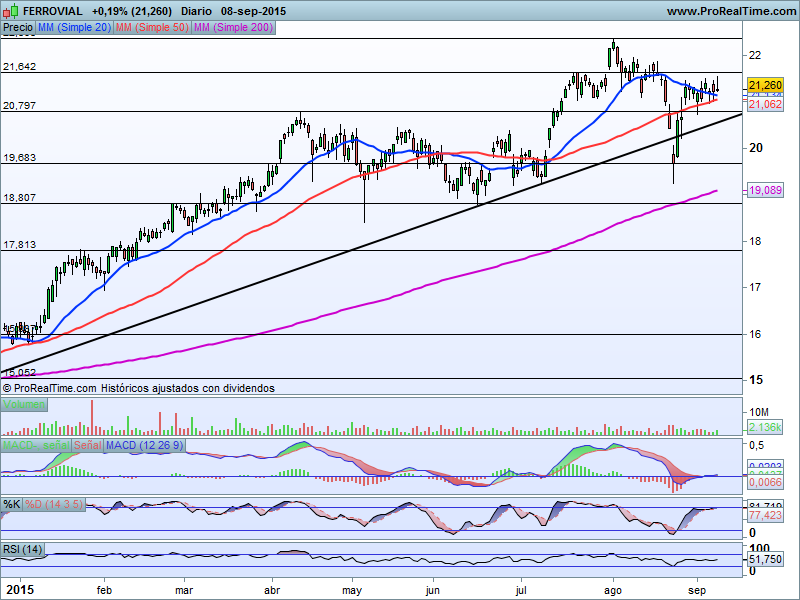Click the mar month label on time axis
Viewport: 800px width, 600px height.
tap(184, 590)
